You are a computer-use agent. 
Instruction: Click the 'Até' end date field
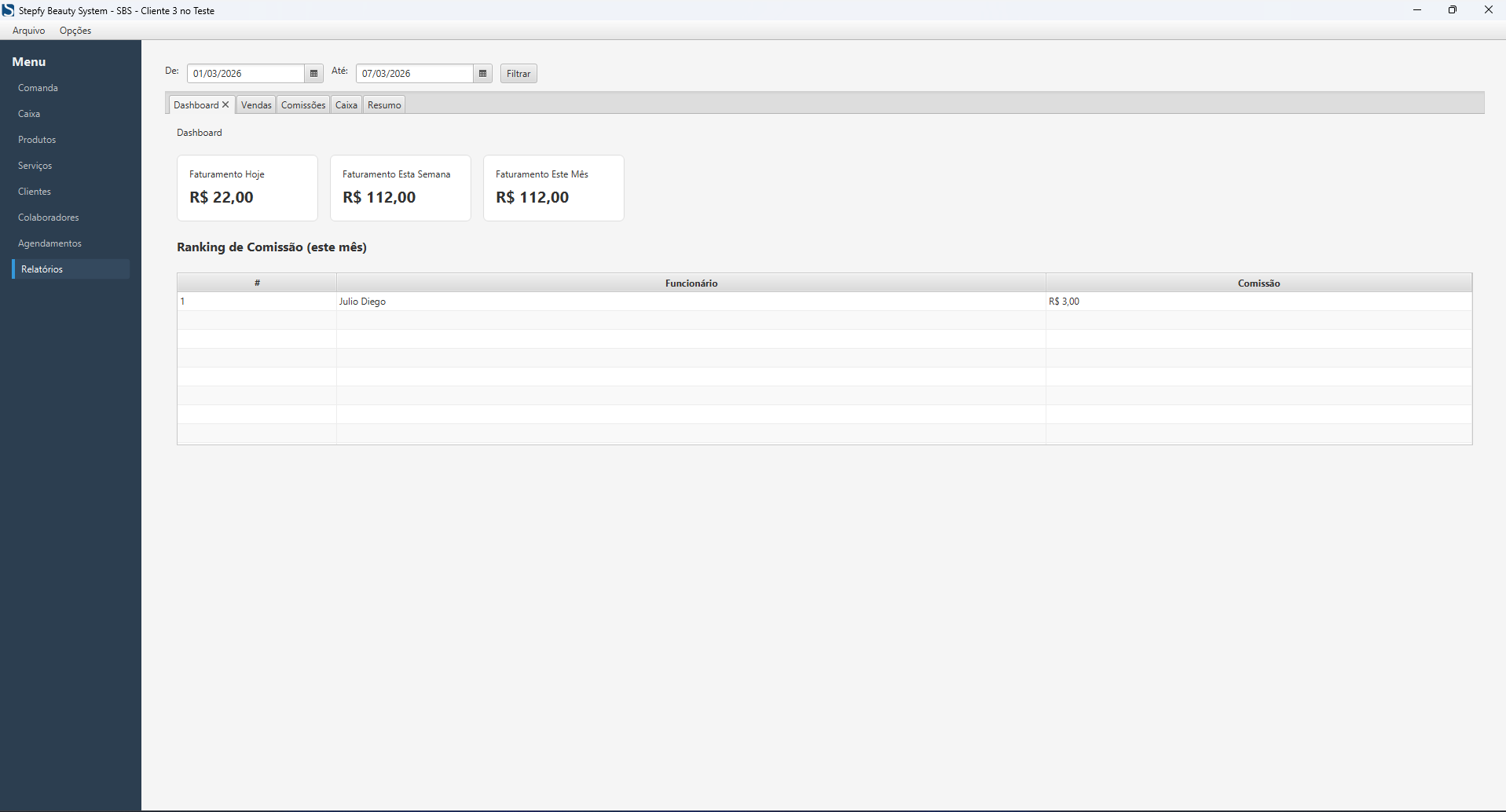(x=414, y=74)
